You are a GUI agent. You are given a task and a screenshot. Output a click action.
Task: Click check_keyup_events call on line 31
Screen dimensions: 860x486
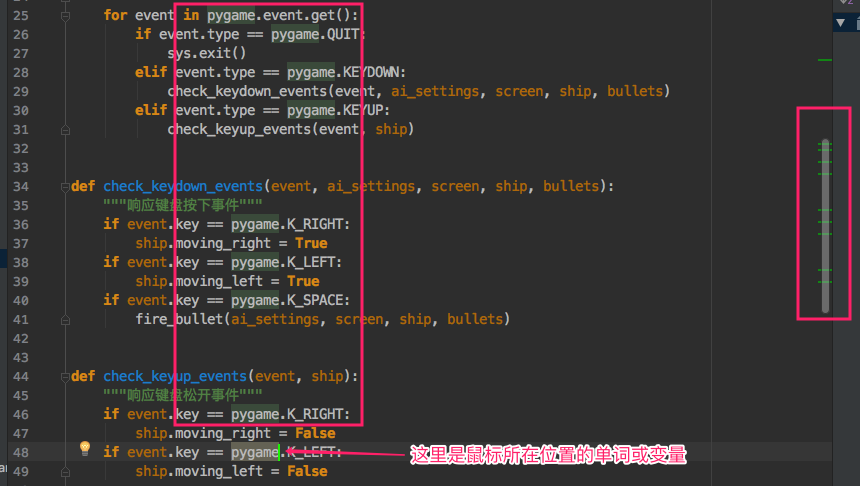[239, 129]
